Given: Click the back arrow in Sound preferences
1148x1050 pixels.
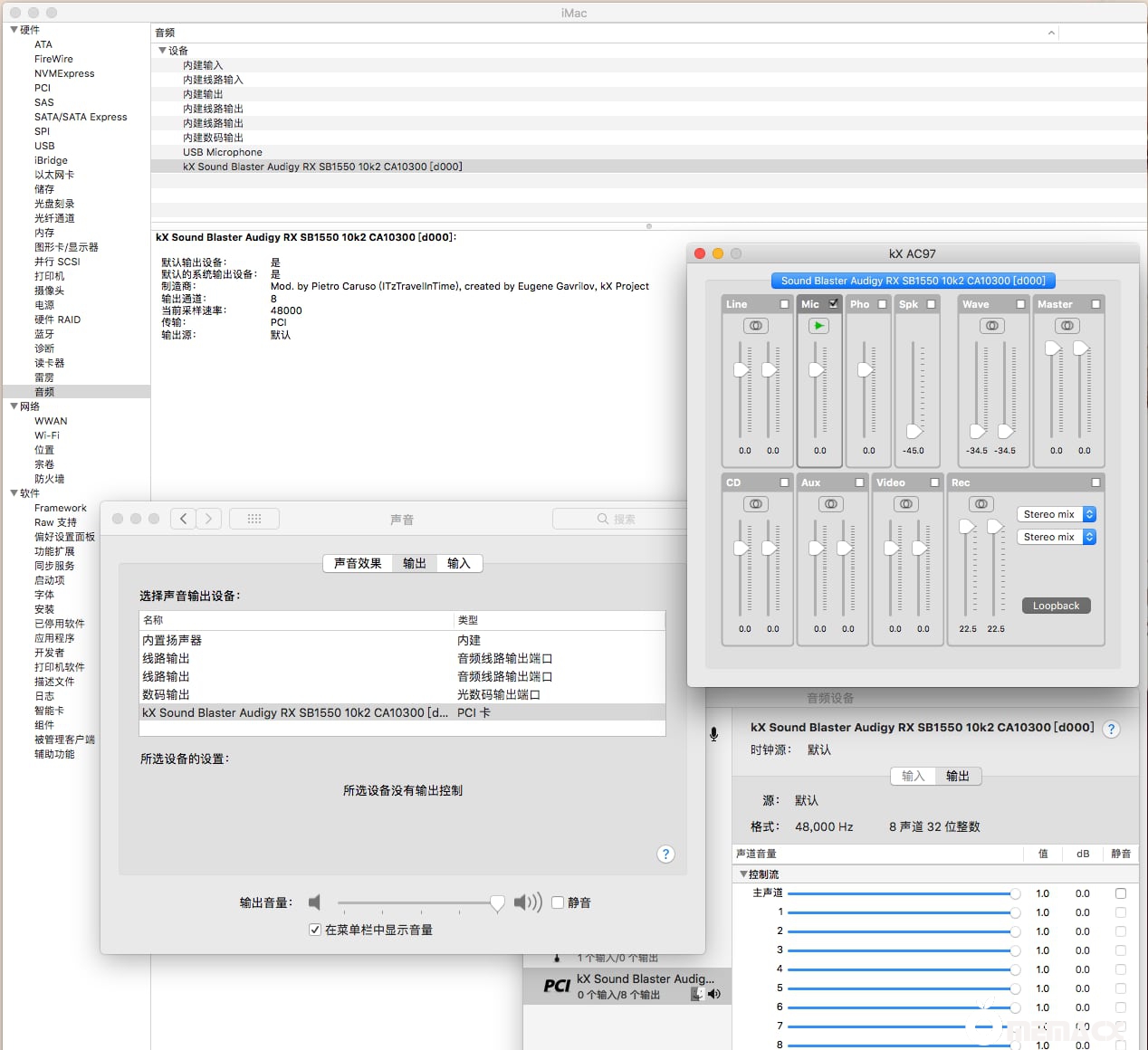Looking at the screenshot, I should coord(184,519).
